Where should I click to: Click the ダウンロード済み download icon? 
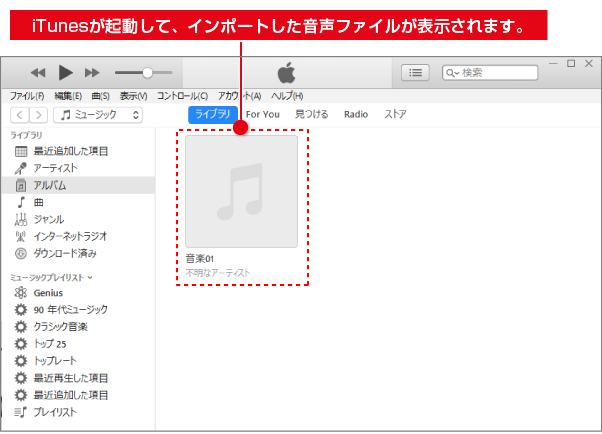point(21,253)
